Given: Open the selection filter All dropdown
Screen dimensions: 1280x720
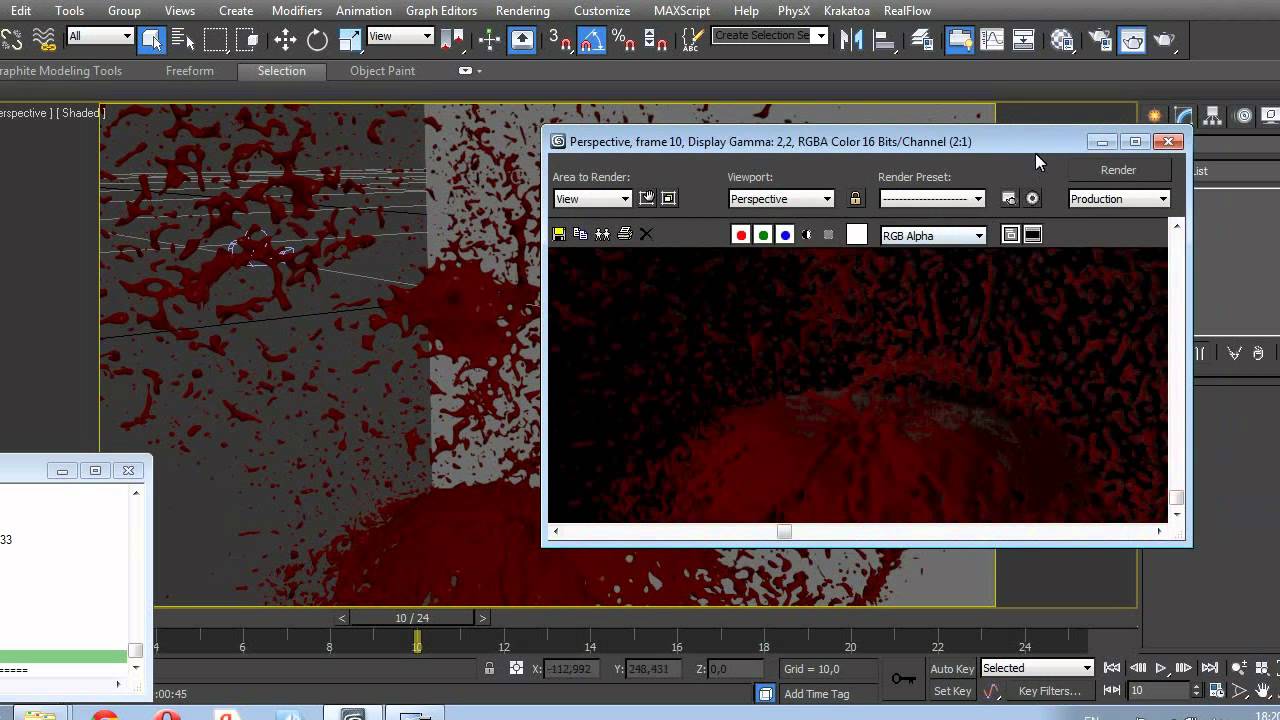Looking at the screenshot, I should point(100,36).
